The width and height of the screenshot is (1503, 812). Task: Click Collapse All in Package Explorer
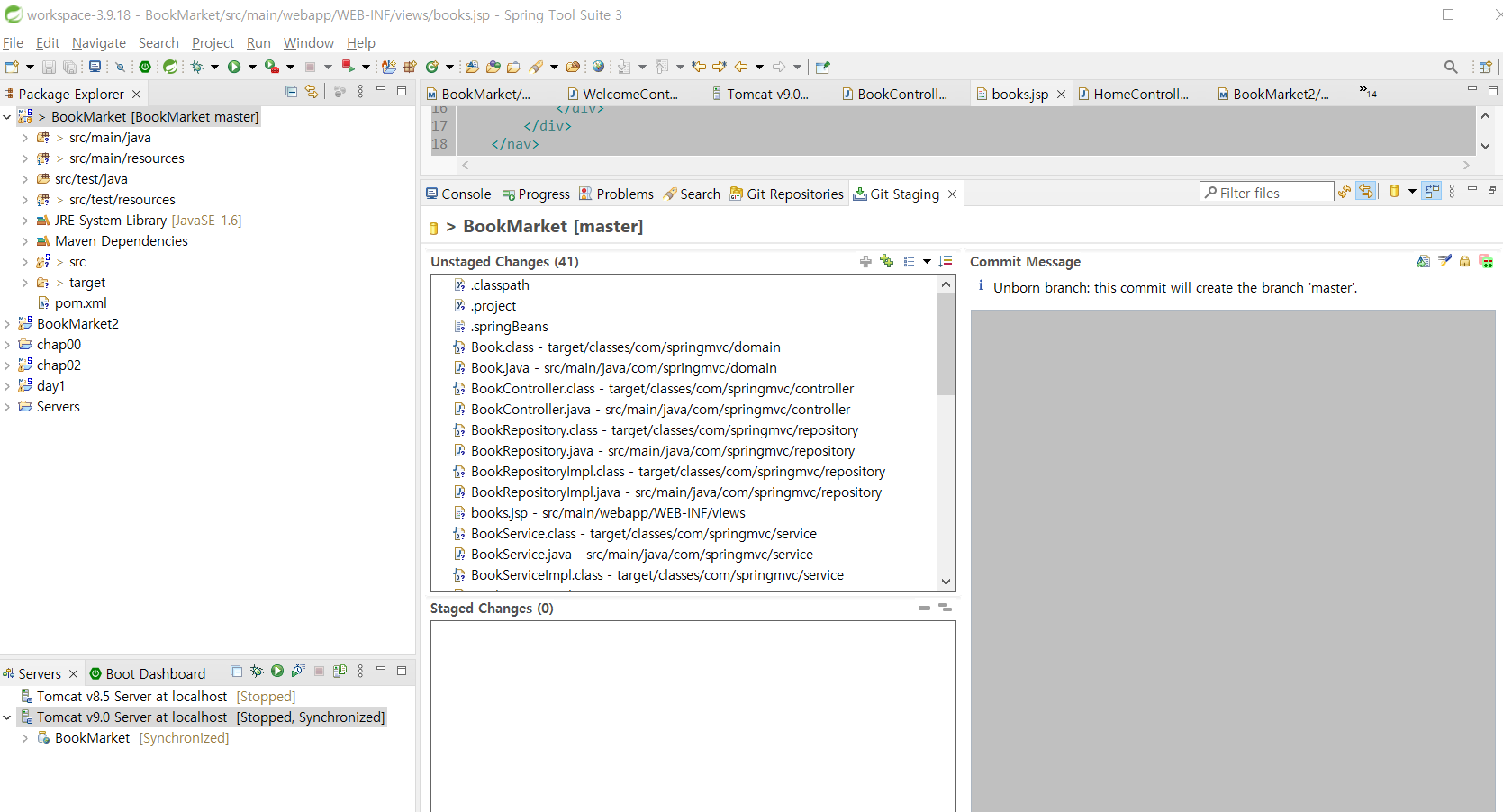pos(291,92)
